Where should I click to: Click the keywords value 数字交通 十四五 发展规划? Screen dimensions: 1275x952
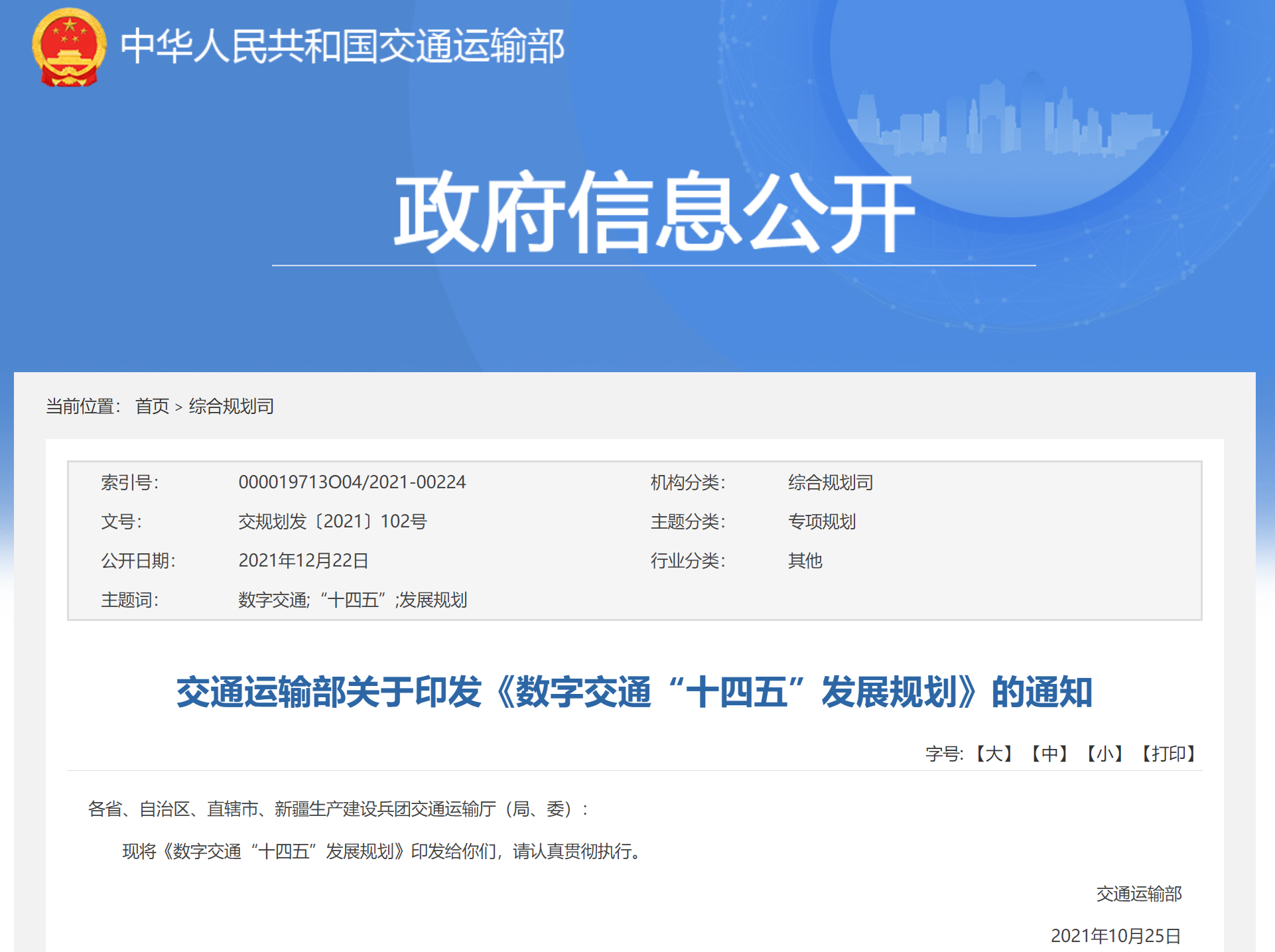(352, 600)
